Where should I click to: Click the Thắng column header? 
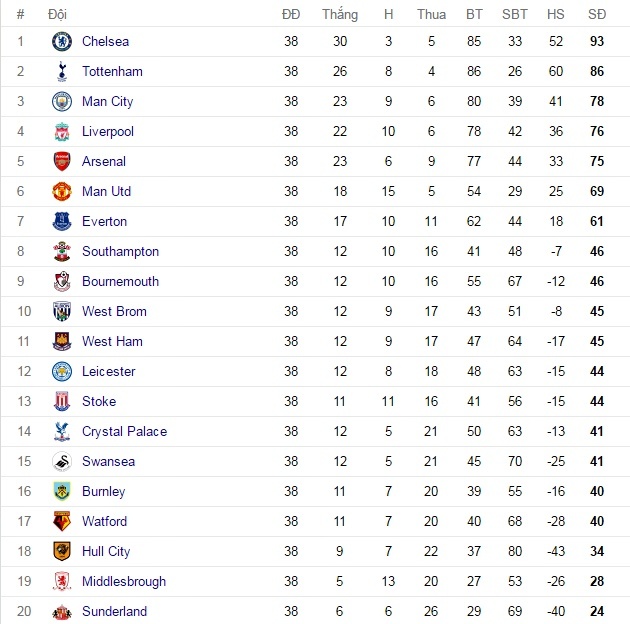click(340, 15)
